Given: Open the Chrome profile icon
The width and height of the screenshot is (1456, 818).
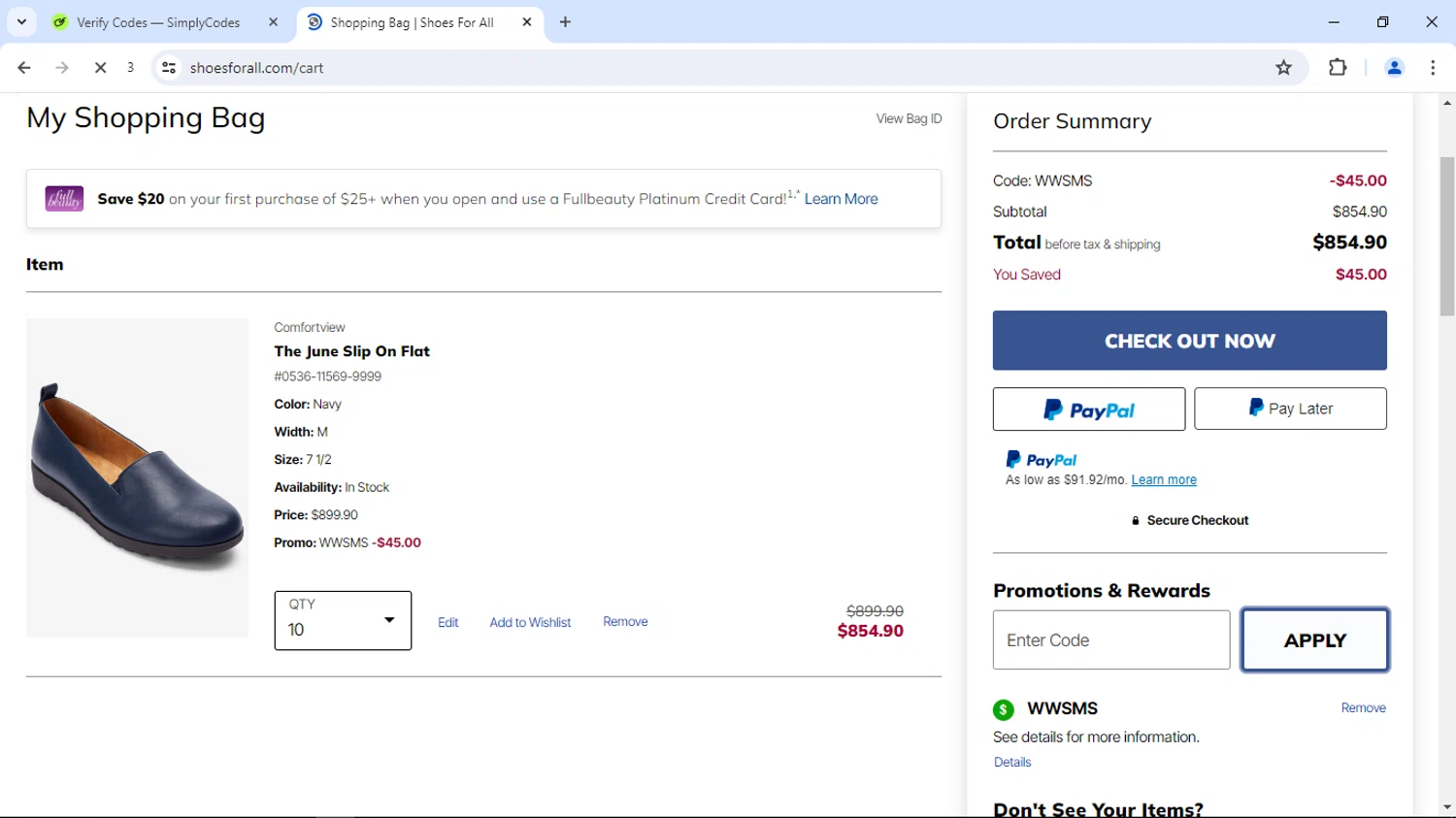Looking at the screenshot, I should tap(1394, 68).
